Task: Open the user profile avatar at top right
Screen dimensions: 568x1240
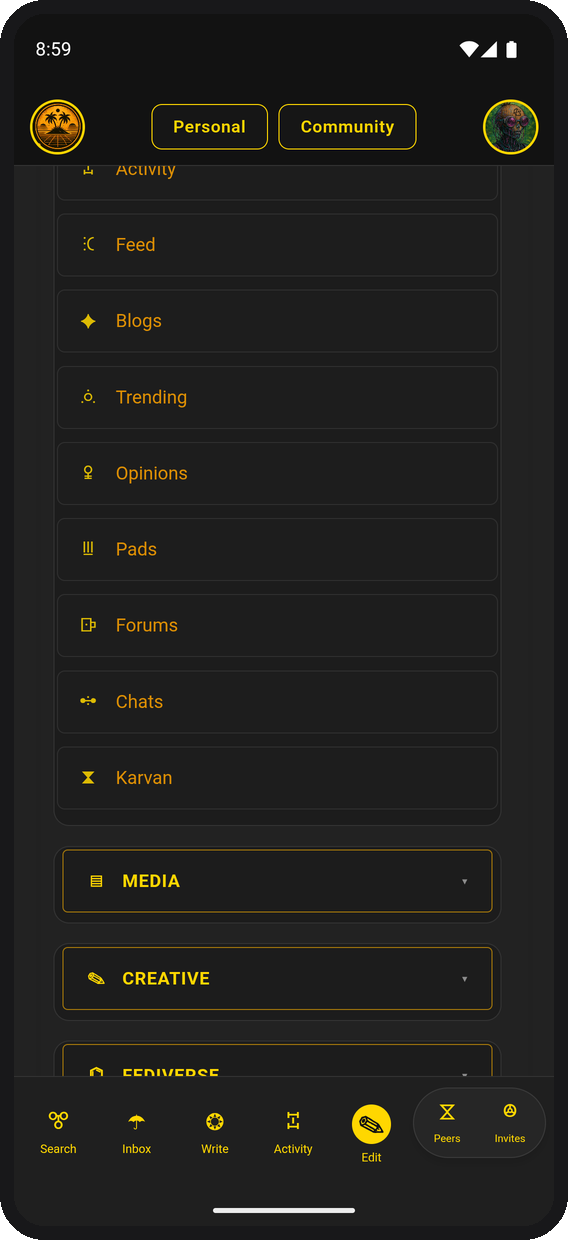Action: pyautogui.click(x=511, y=127)
